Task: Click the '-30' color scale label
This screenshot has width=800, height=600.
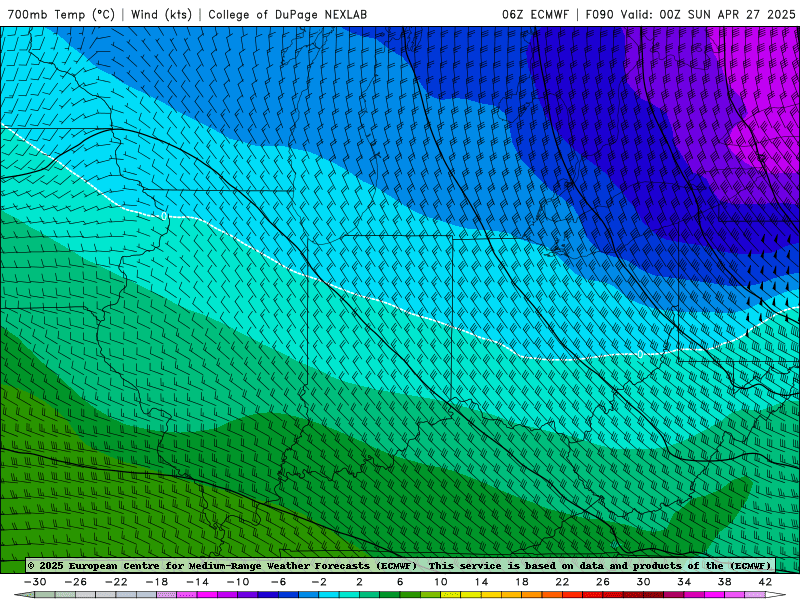Action: coord(35,582)
